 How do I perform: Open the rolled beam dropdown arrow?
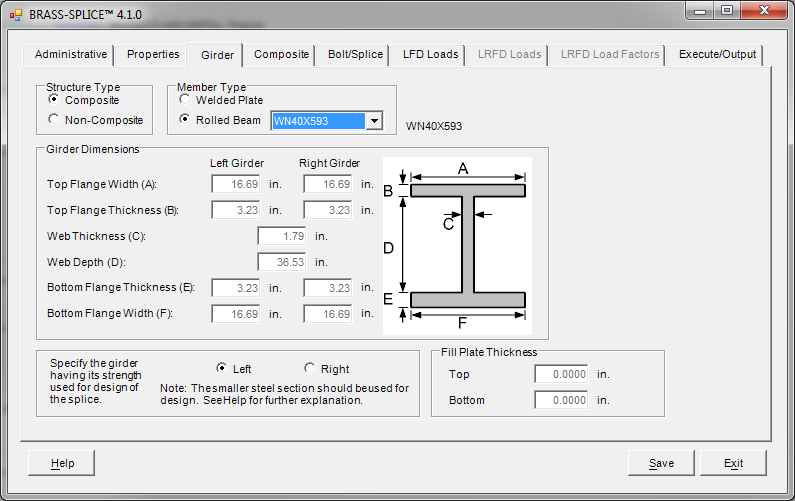pos(374,121)
